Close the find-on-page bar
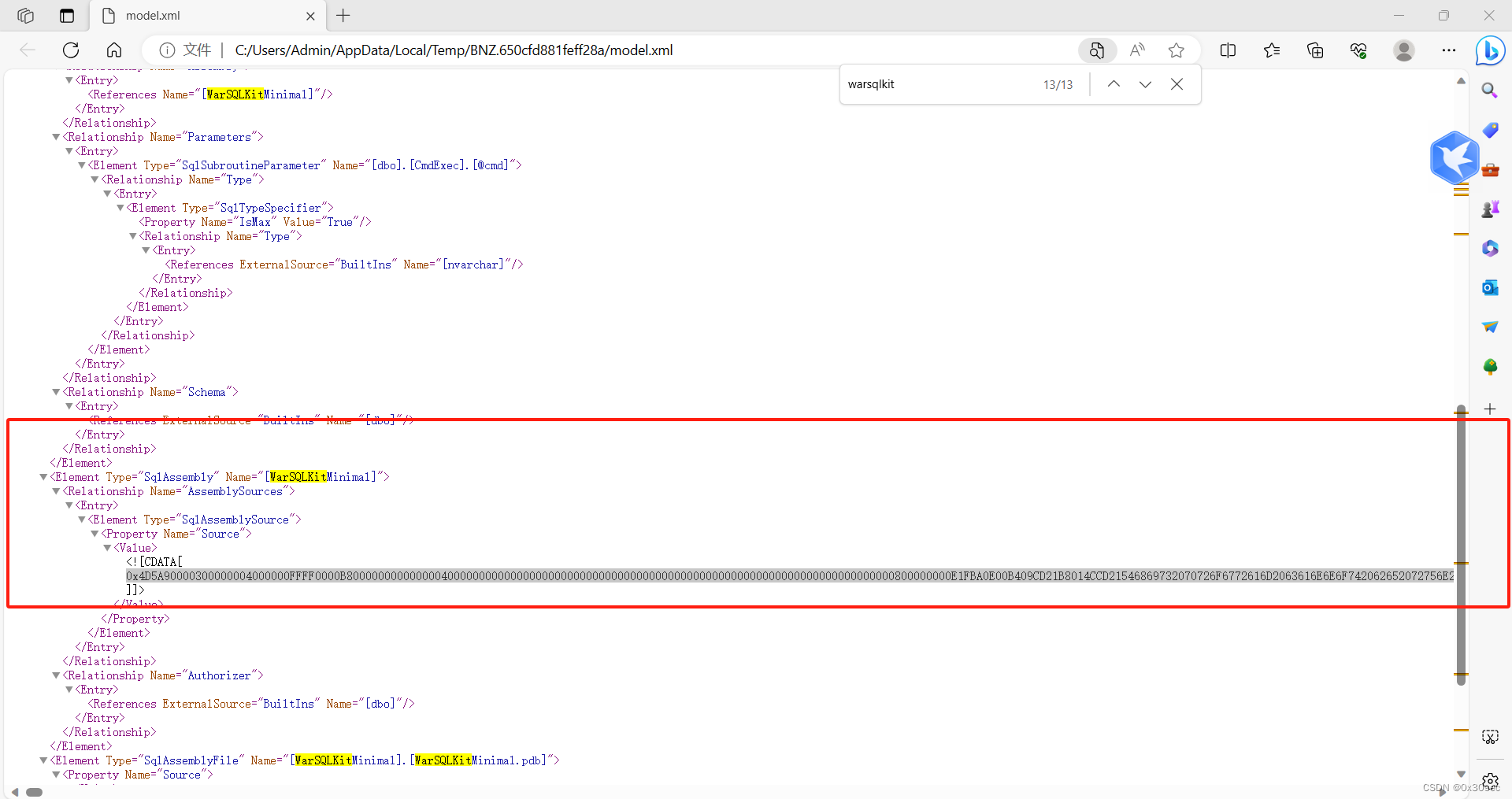Image resolution: width=1512 pixels, height=799 pixels. point(1177,84)
